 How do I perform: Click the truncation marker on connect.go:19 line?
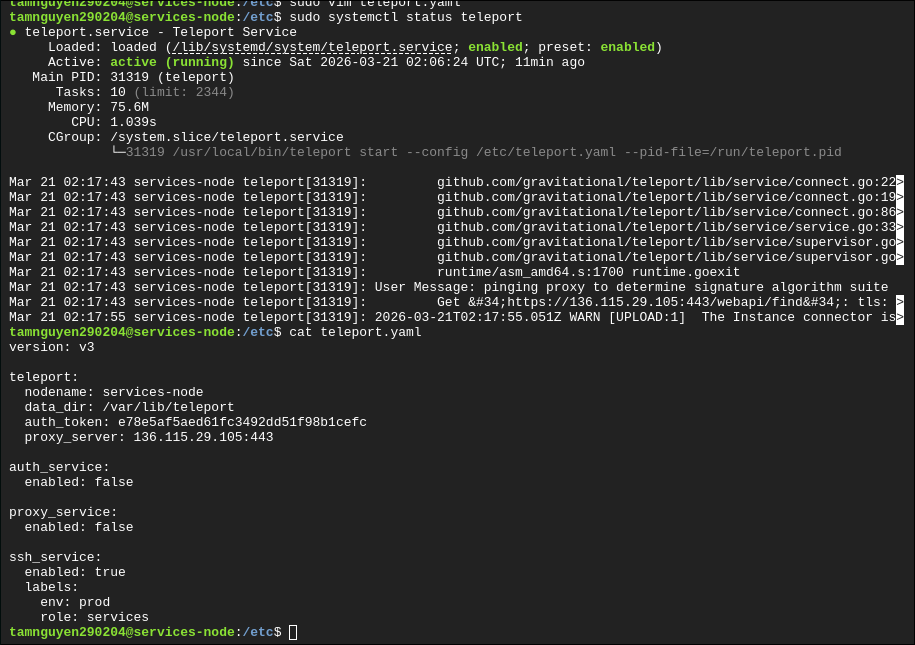[x=900, y=197]
